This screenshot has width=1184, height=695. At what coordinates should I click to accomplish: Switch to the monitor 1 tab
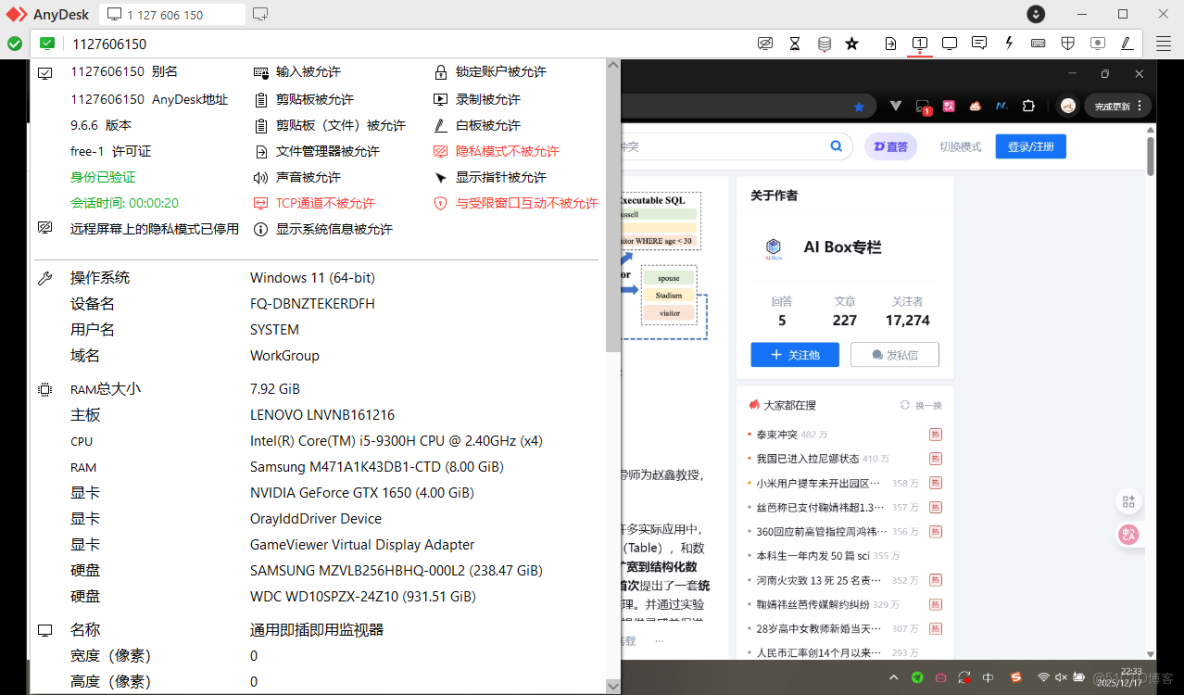point(919,43)
